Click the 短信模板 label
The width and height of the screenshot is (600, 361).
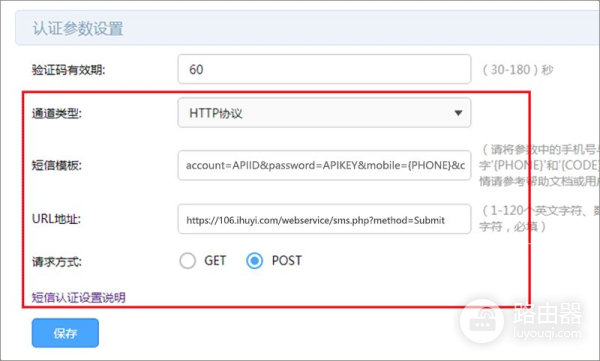tap(57, 165)
